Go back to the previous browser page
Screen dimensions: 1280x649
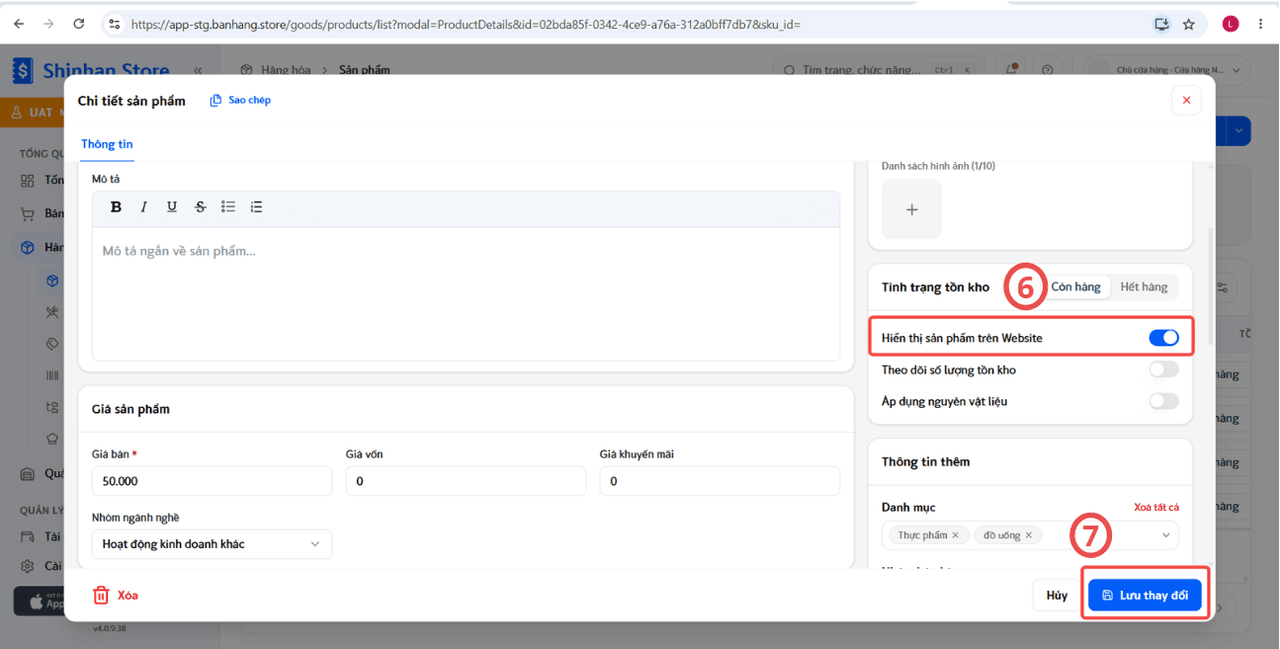(19, 24)
